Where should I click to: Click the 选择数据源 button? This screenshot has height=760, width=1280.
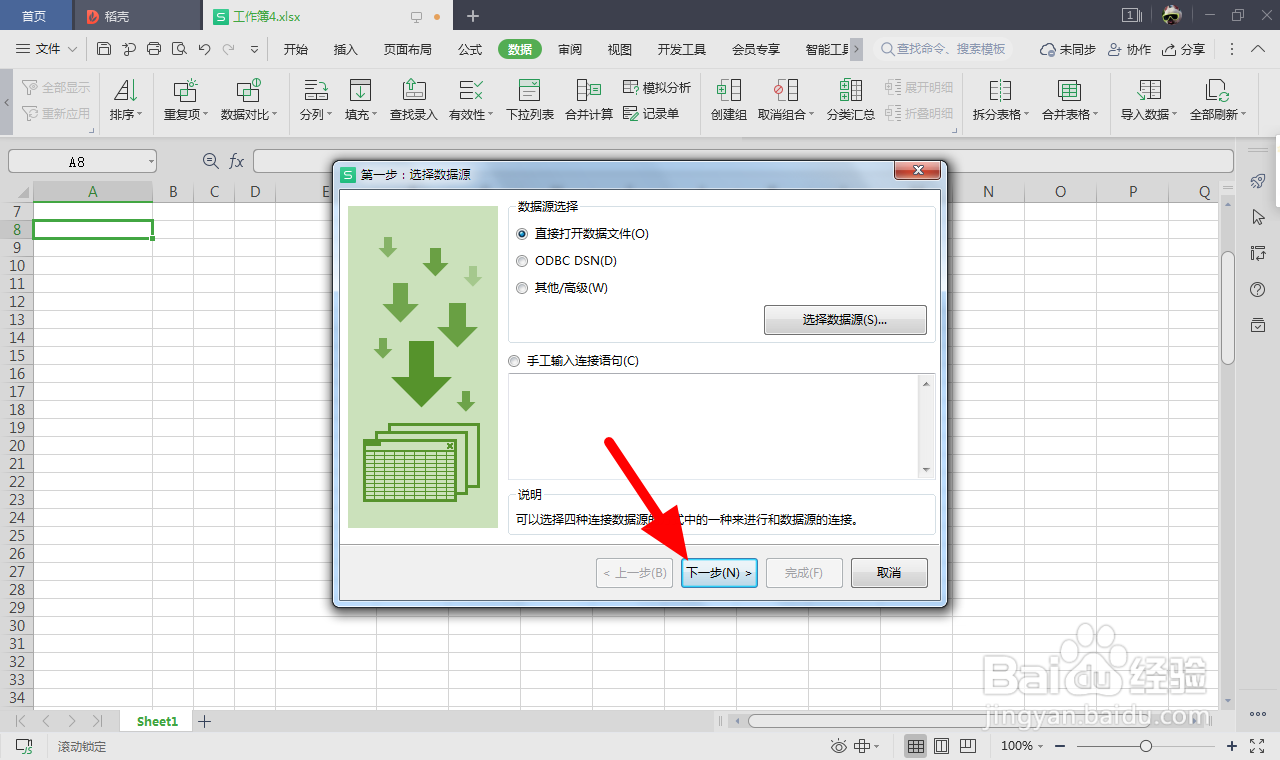click(845, 319)
